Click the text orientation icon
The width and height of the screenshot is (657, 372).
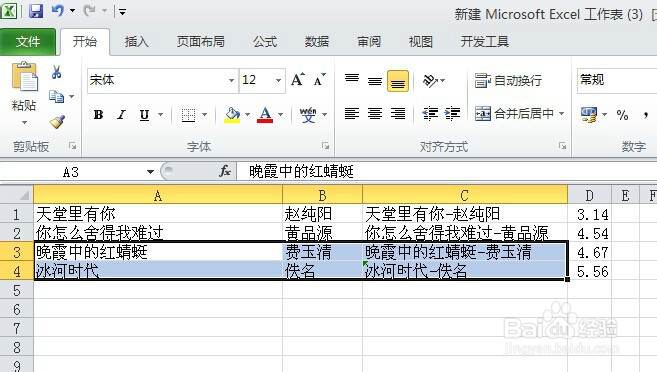tap(430, 80)
